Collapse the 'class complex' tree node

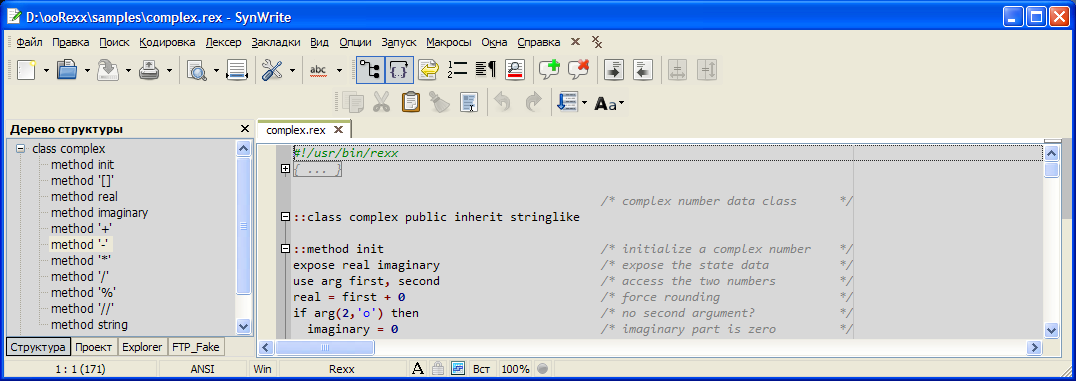click(x=21, y=149)
